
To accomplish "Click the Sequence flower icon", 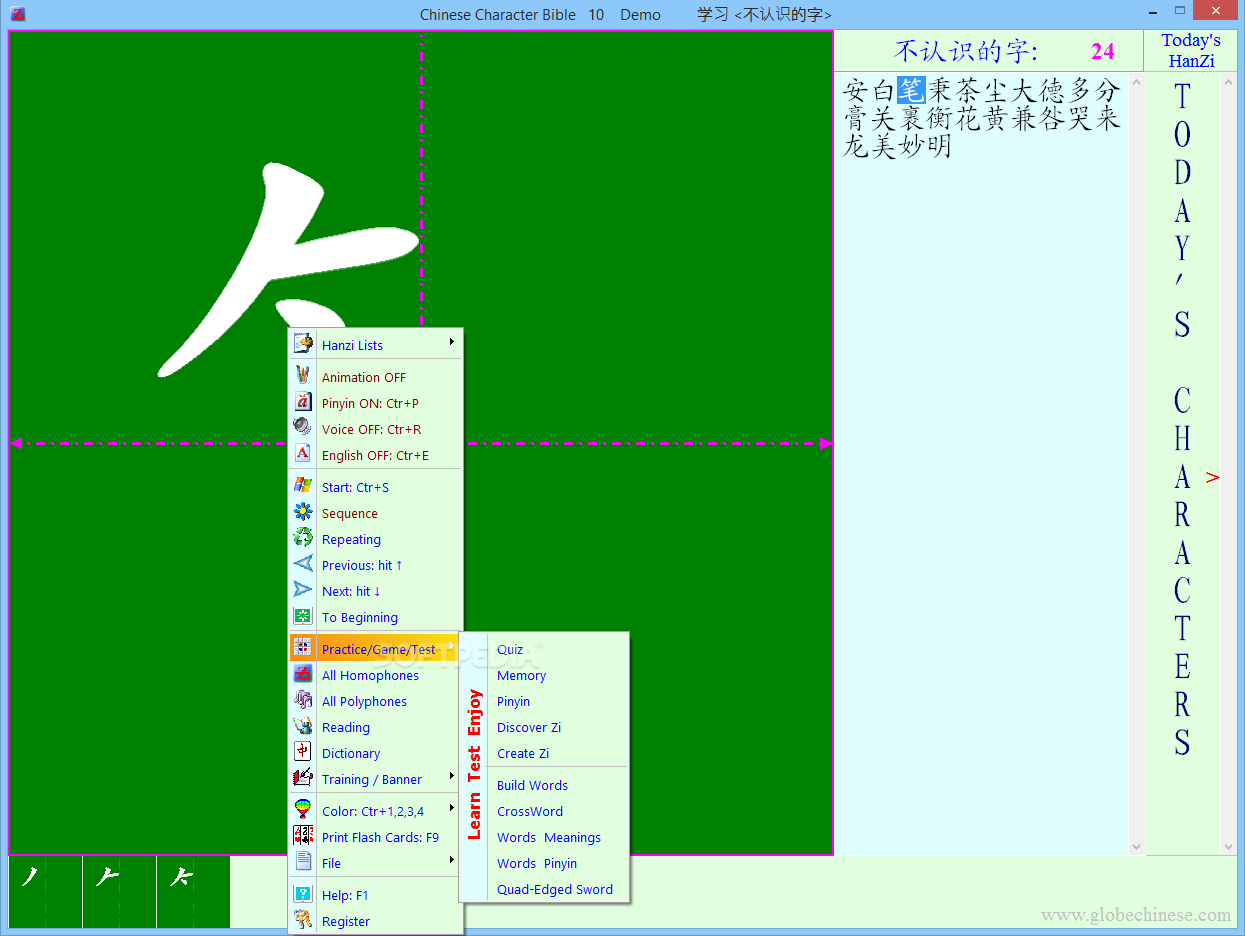I will coord(303,512).
